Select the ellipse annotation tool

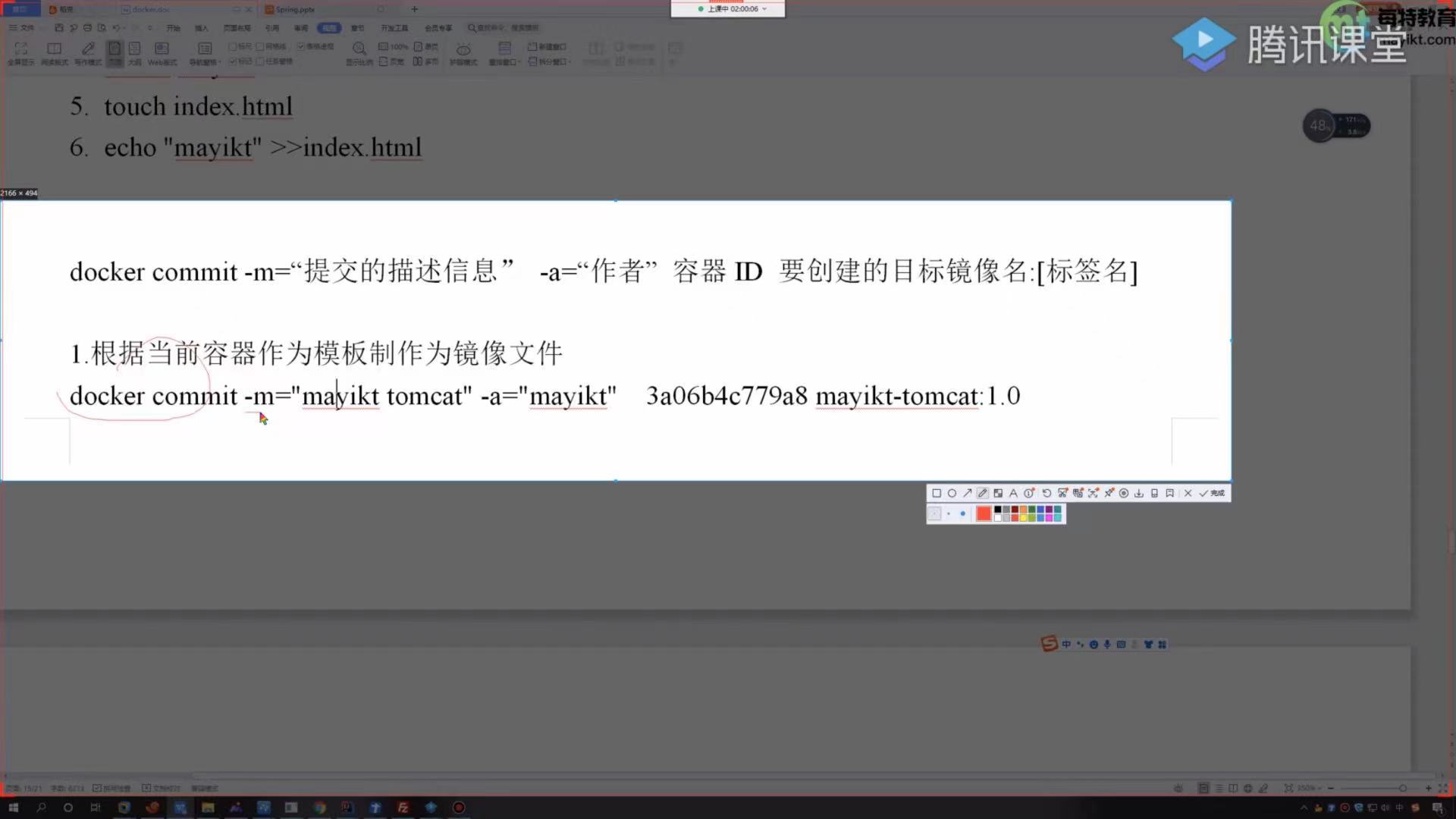952,493
